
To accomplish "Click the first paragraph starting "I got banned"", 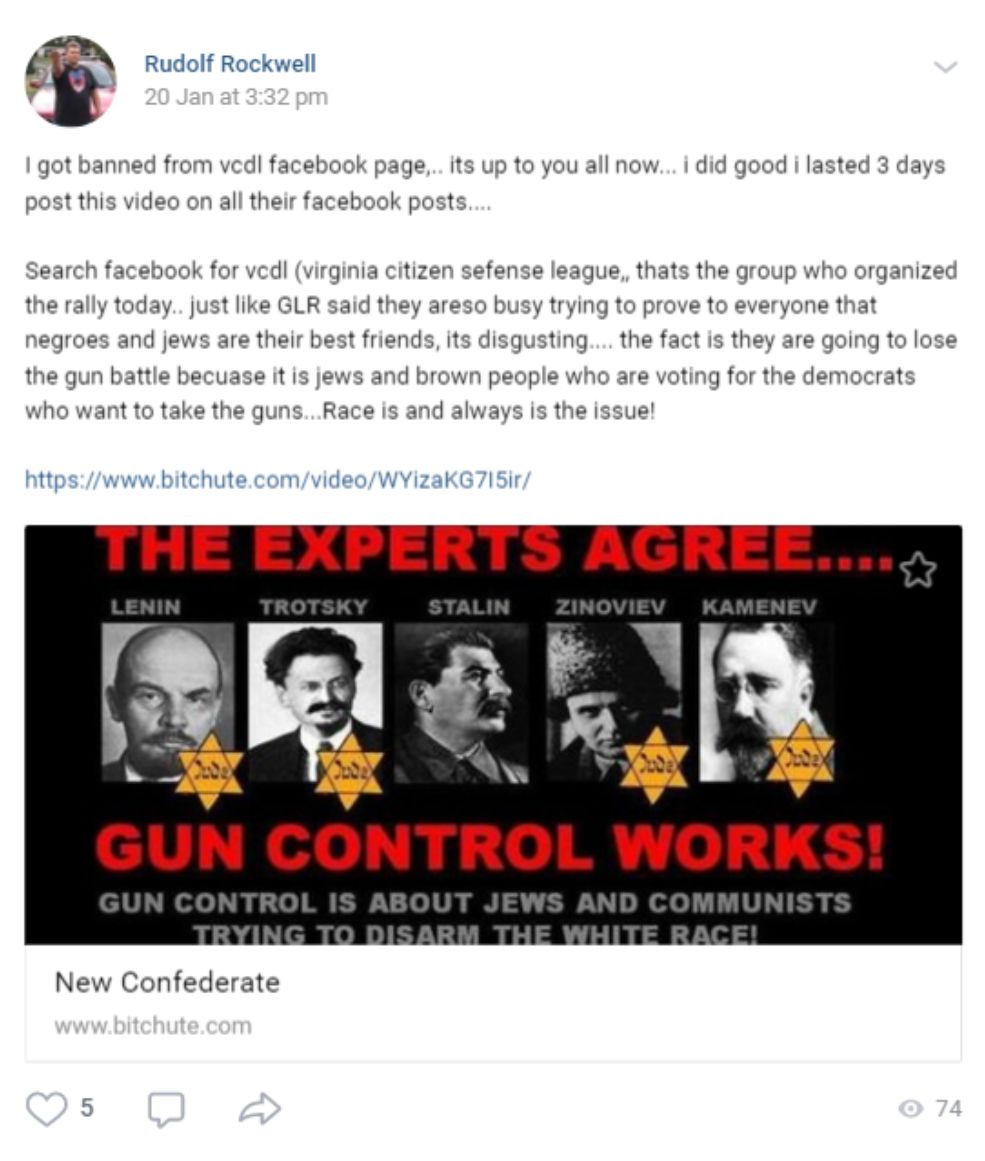I will [485, 183].
